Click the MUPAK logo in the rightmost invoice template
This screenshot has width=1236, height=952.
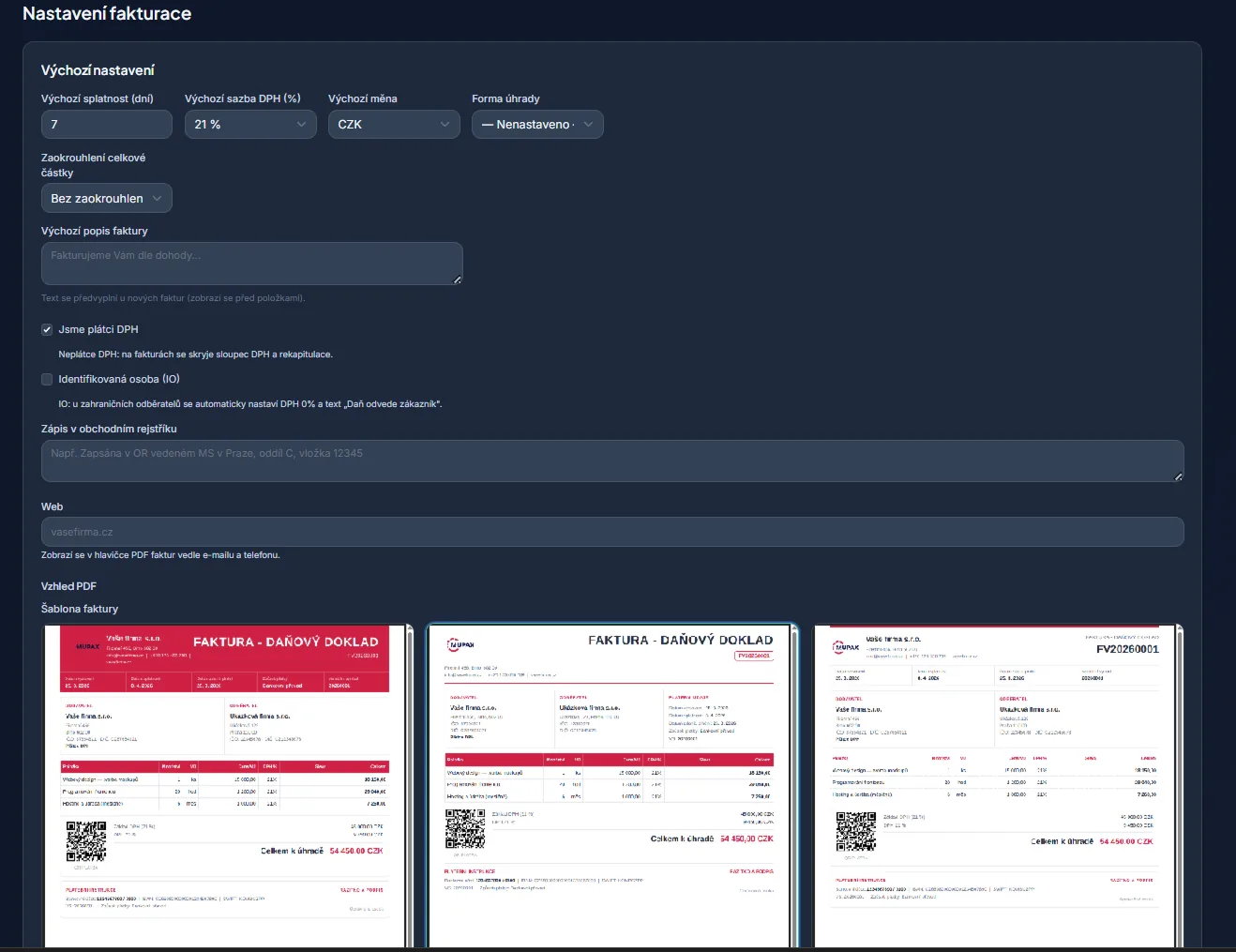coord(846,647)
